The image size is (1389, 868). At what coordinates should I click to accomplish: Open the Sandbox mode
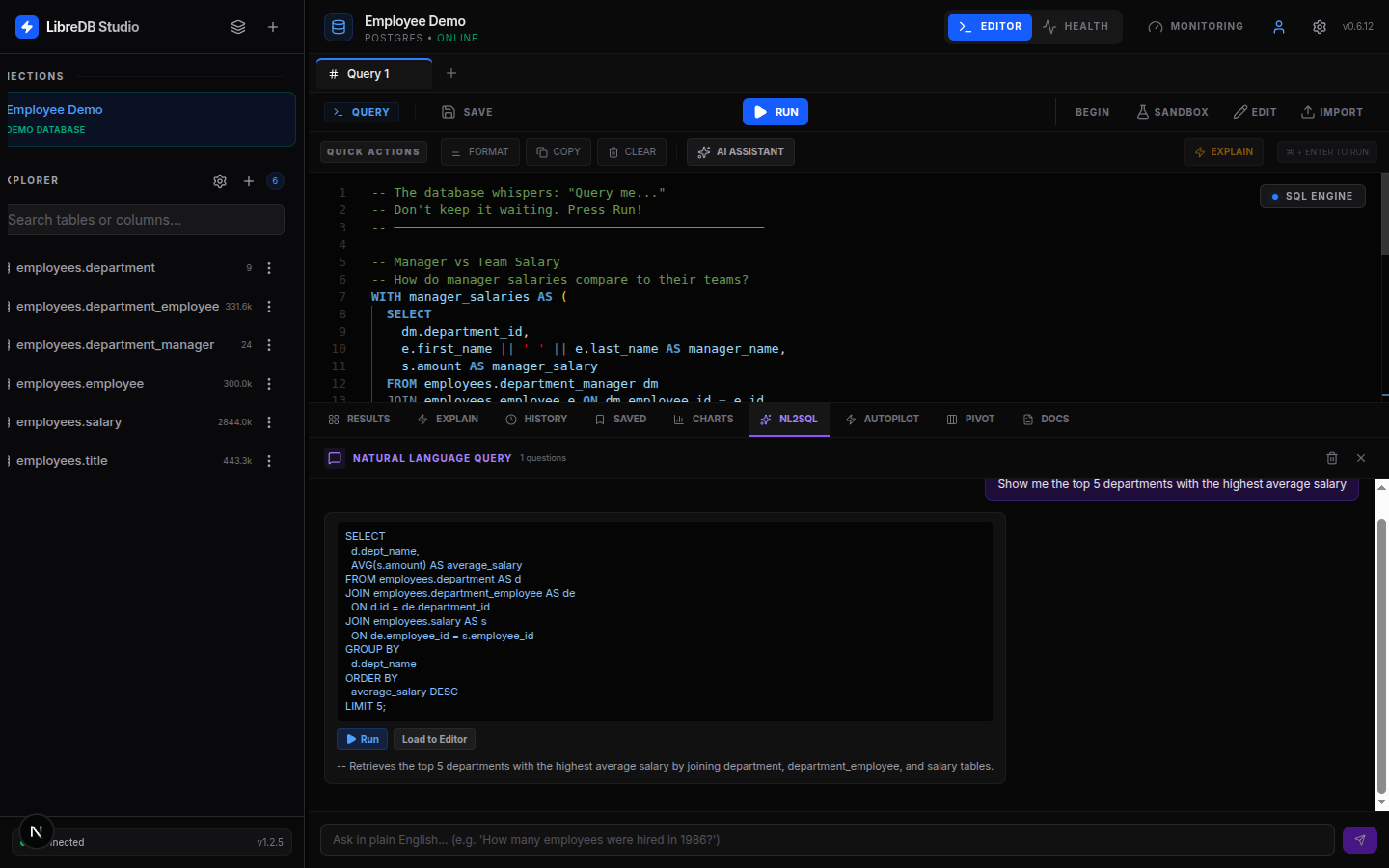pyautogui.click(x=1172, y=112)
